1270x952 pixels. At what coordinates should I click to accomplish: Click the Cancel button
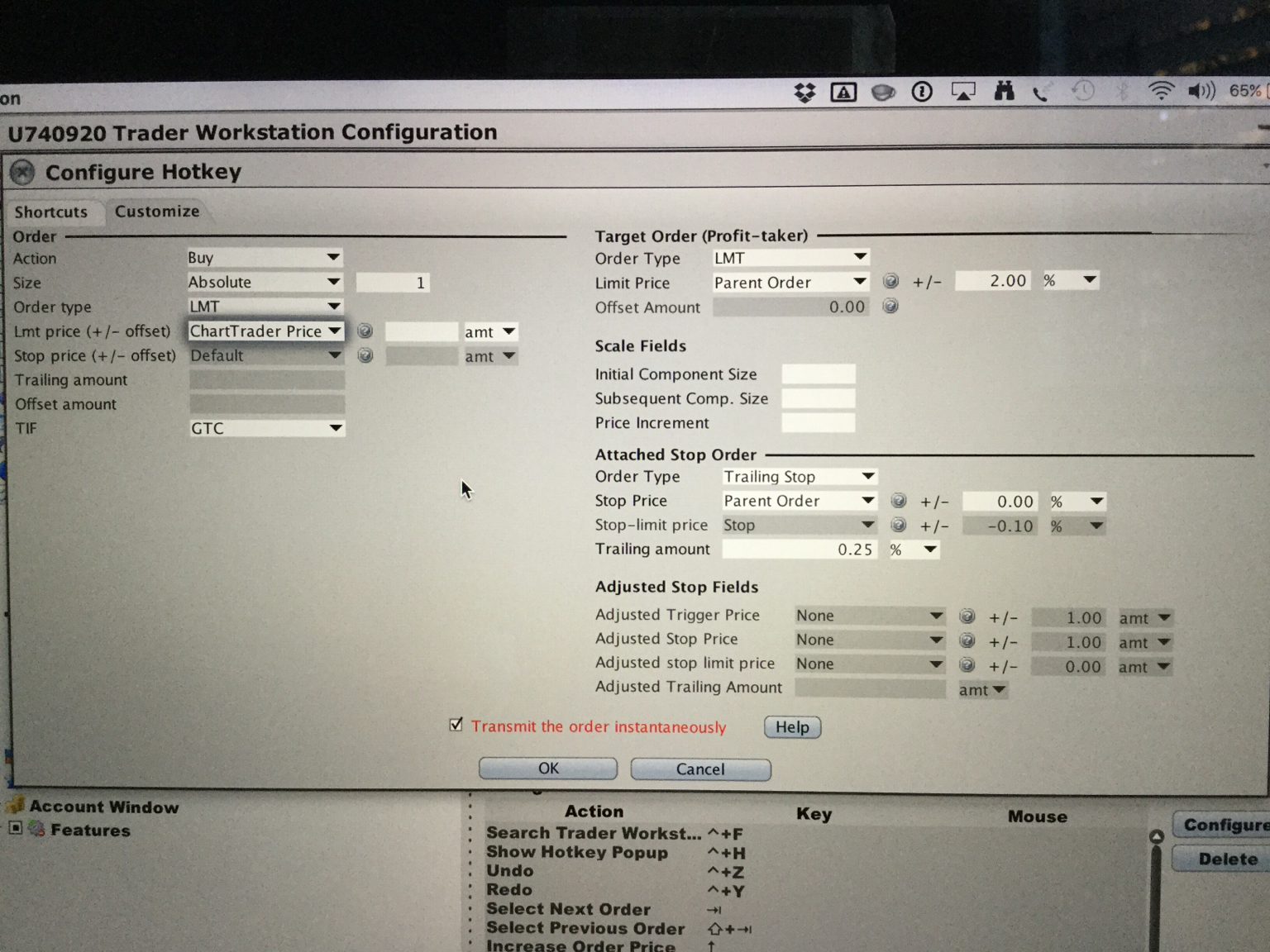(700, 769)
